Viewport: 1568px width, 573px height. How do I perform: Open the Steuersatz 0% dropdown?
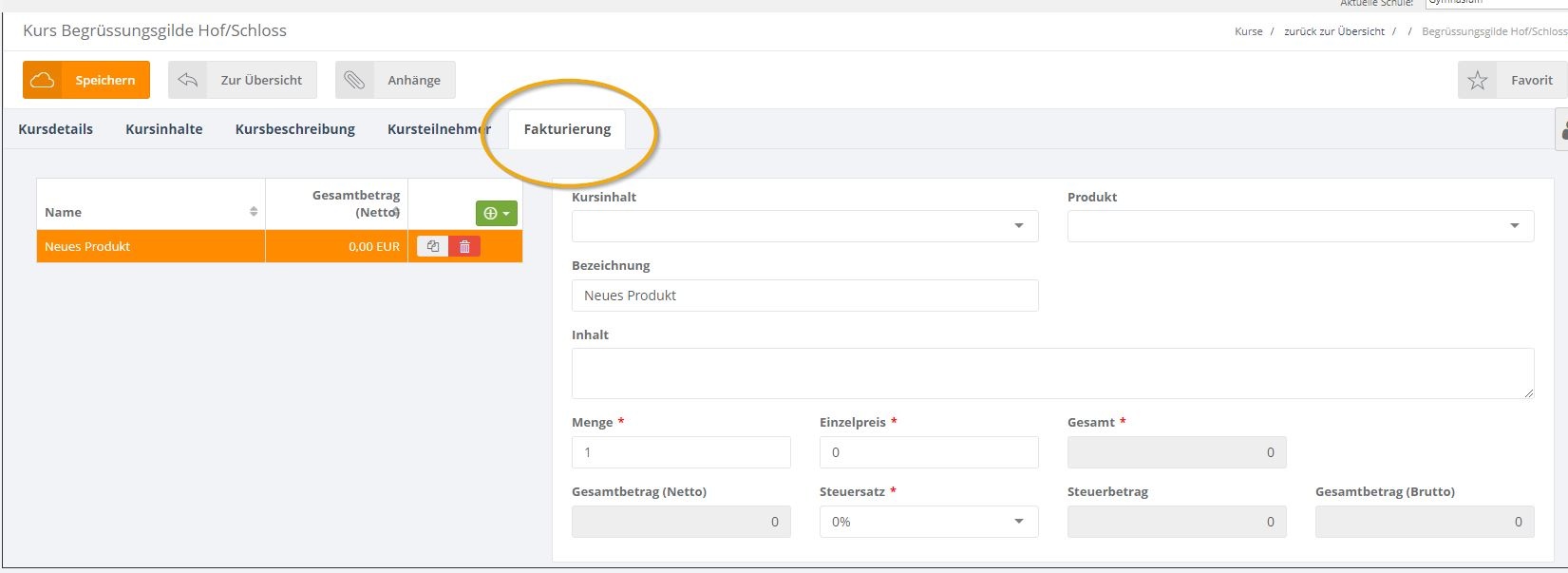tap(929, 522)
